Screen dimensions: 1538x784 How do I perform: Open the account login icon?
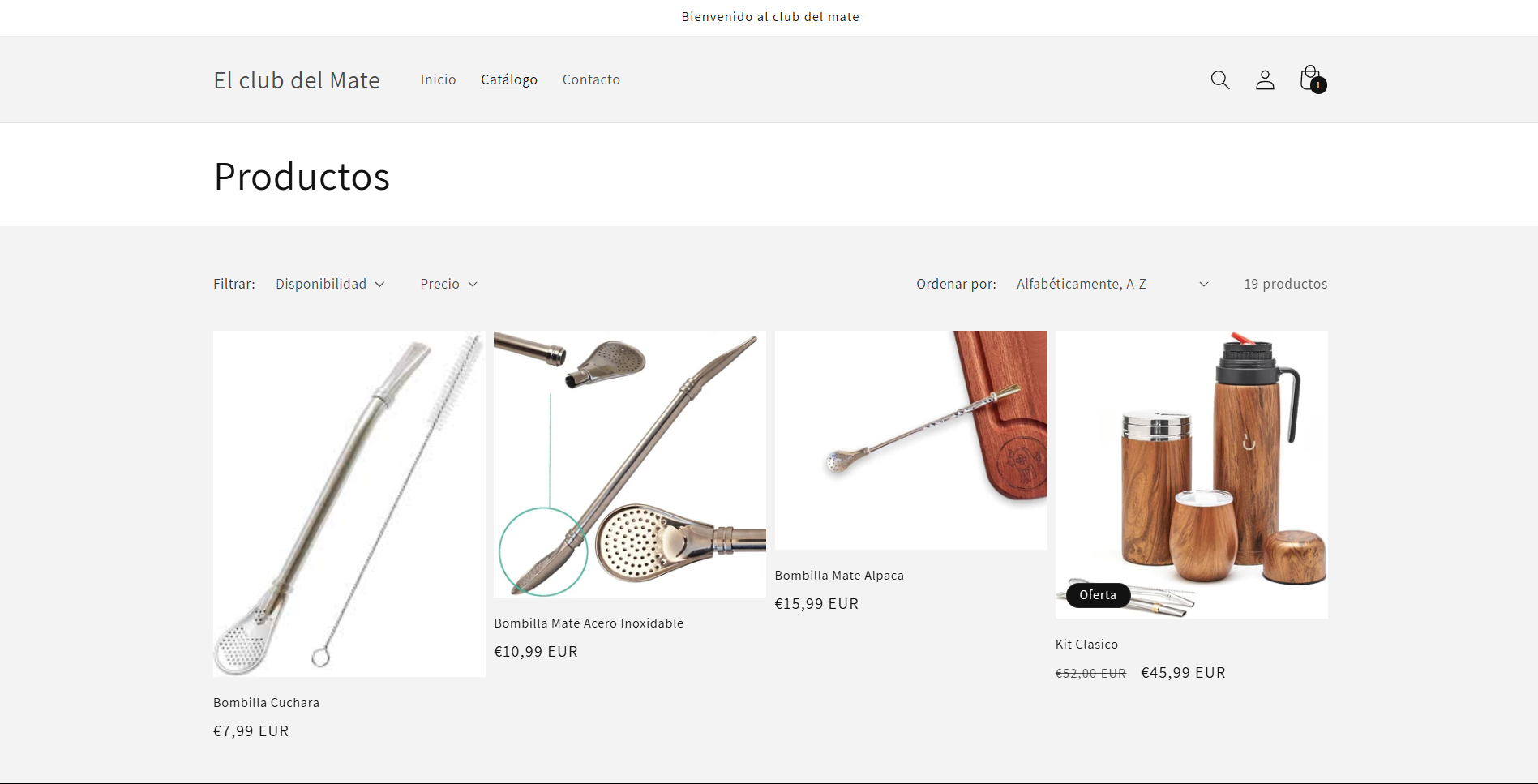[1265, 79]
